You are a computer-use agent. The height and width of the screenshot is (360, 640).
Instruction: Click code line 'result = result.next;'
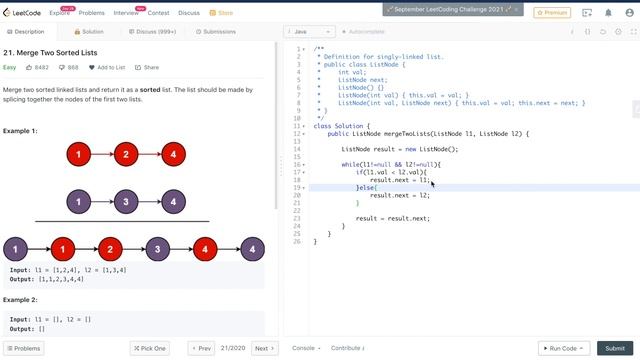click(393, 219)
